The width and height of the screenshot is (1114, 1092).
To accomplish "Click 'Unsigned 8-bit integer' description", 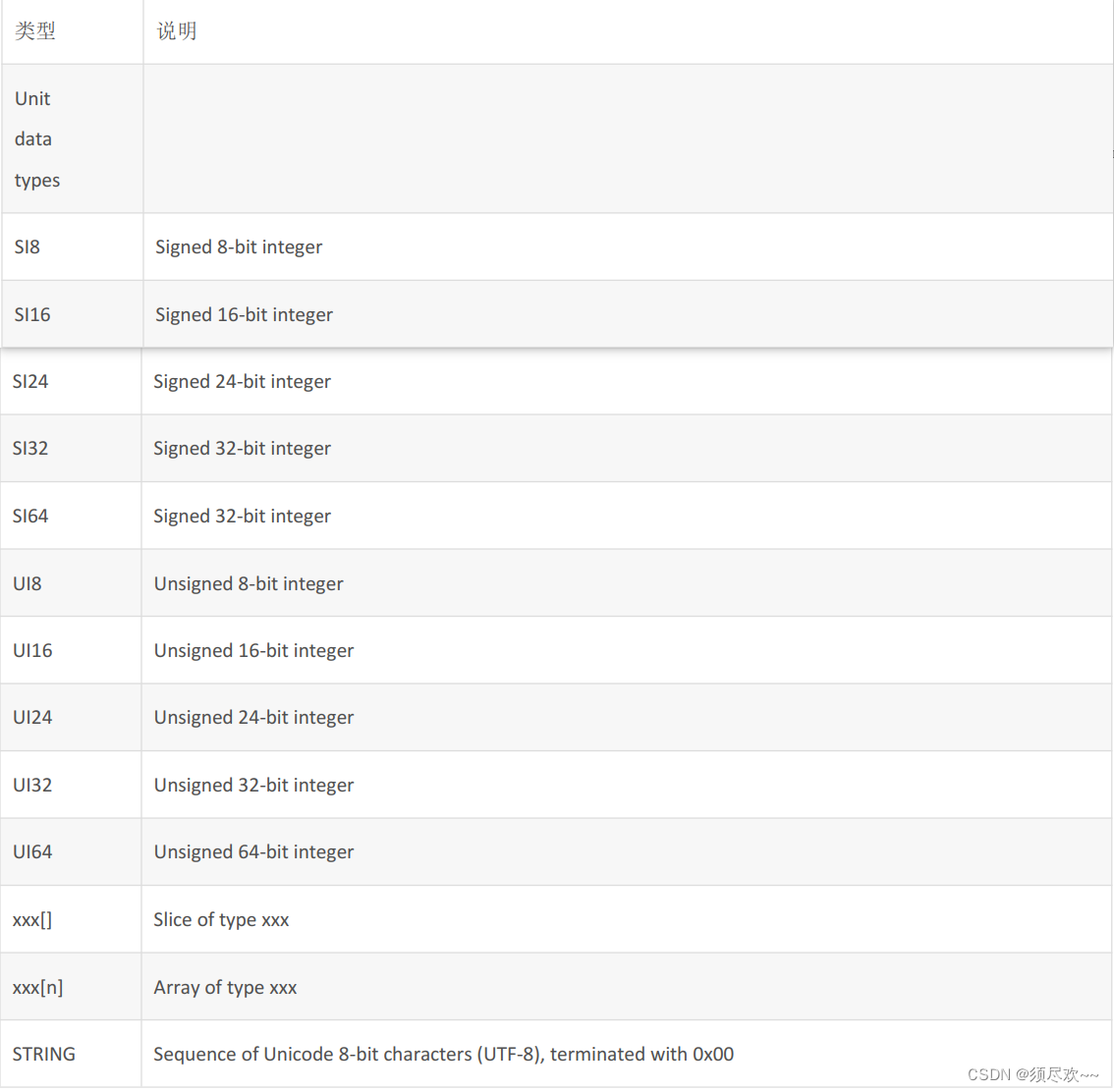I will pos(249,584).
